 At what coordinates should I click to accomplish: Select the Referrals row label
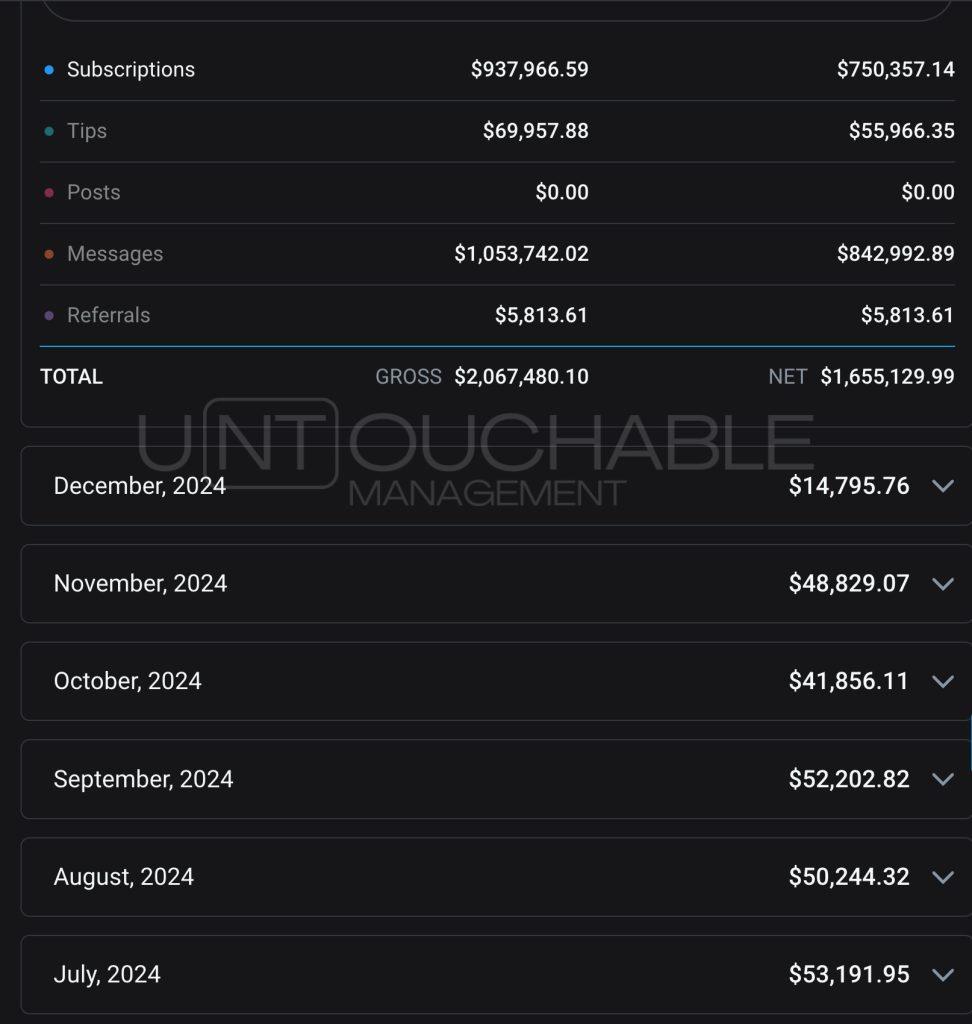click(108, 315)
